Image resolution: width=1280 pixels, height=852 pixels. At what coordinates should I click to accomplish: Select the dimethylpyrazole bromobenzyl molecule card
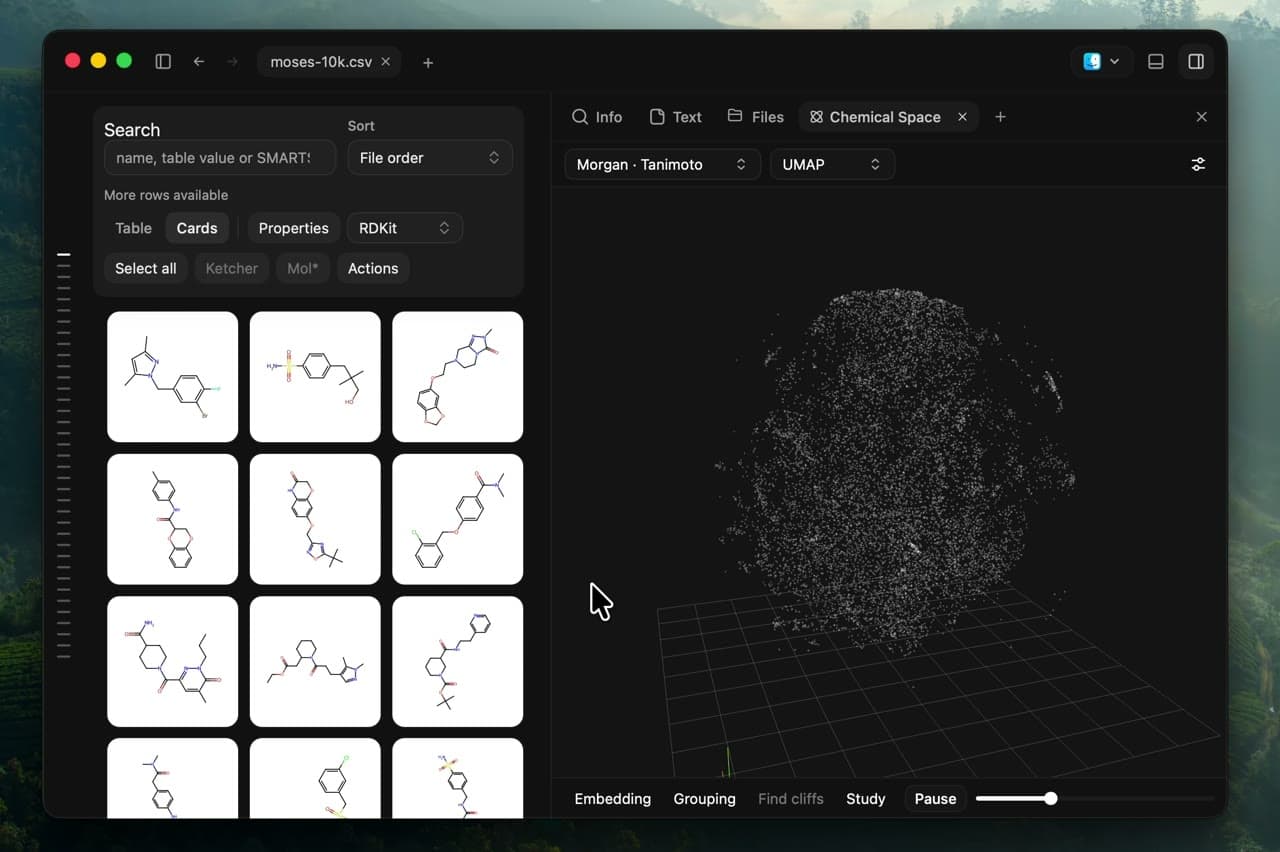(x=173, y=377)
